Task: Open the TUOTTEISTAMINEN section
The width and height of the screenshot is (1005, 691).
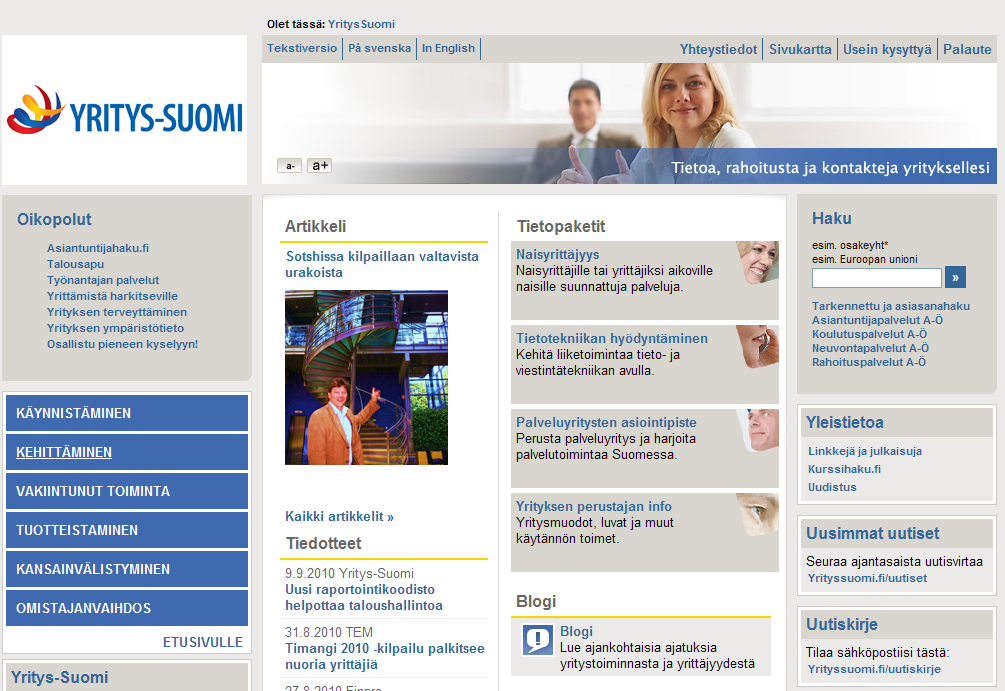Action: coord(127,530)
